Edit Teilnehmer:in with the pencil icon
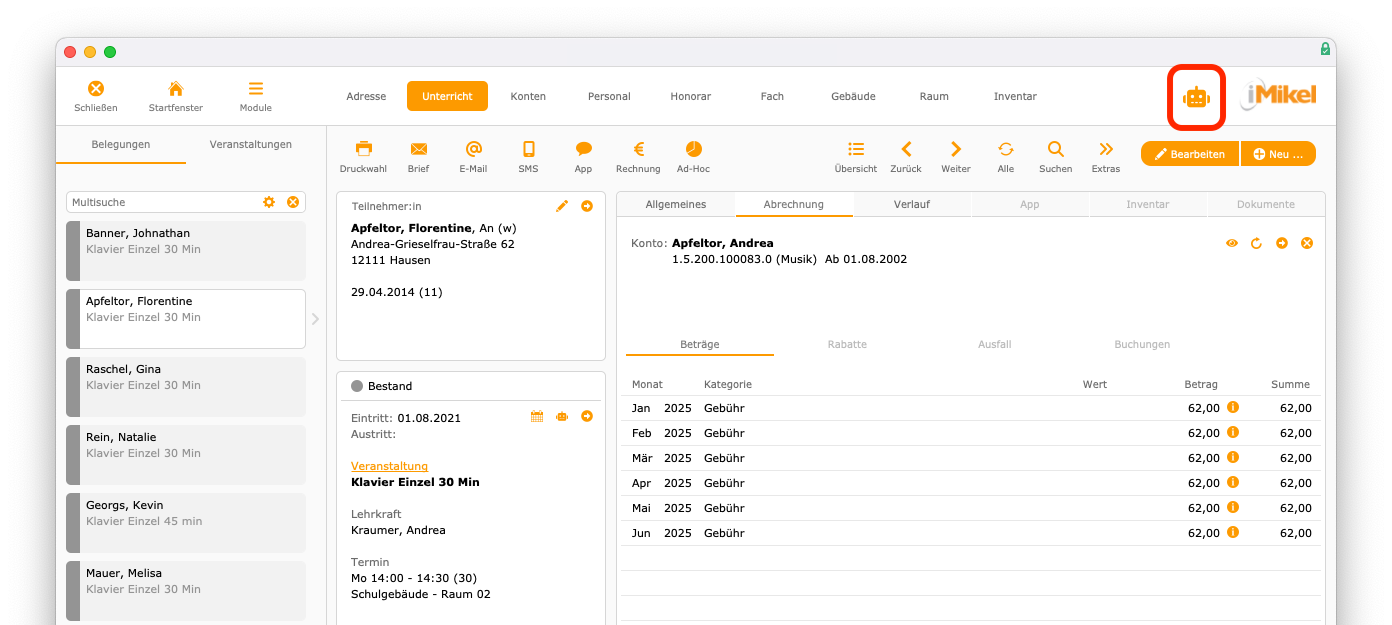 tap(562, 206)
